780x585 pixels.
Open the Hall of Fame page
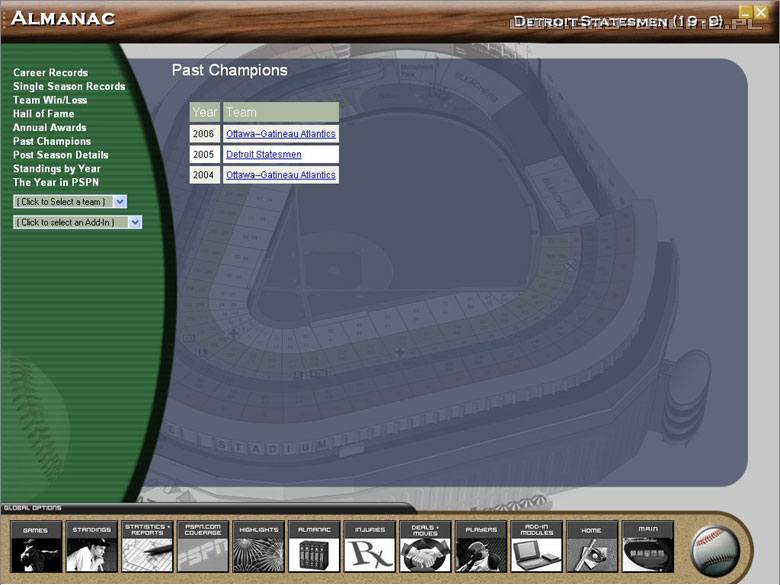tap(43, 114)
